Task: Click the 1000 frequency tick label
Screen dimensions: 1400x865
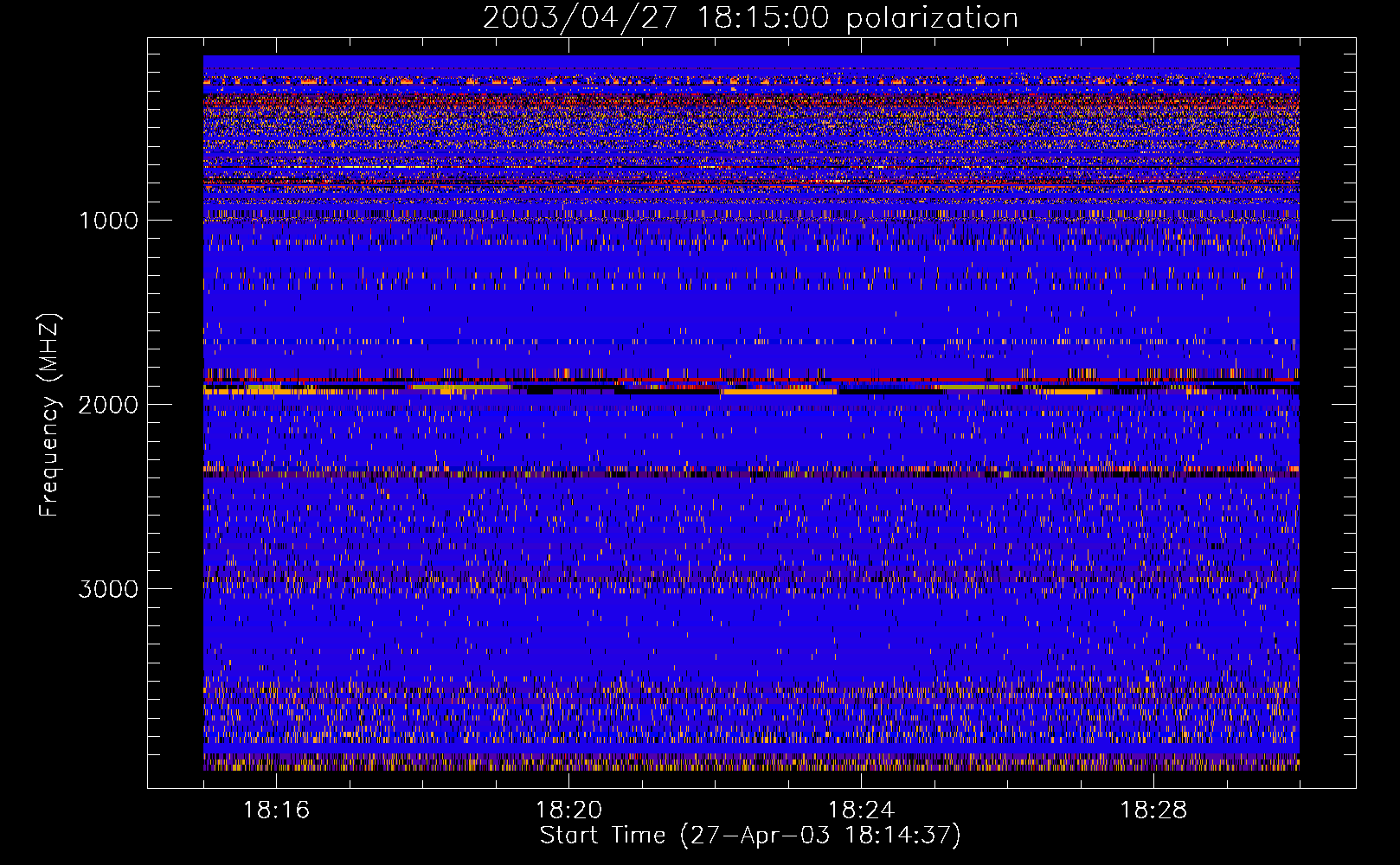Action: click(108, 221)
